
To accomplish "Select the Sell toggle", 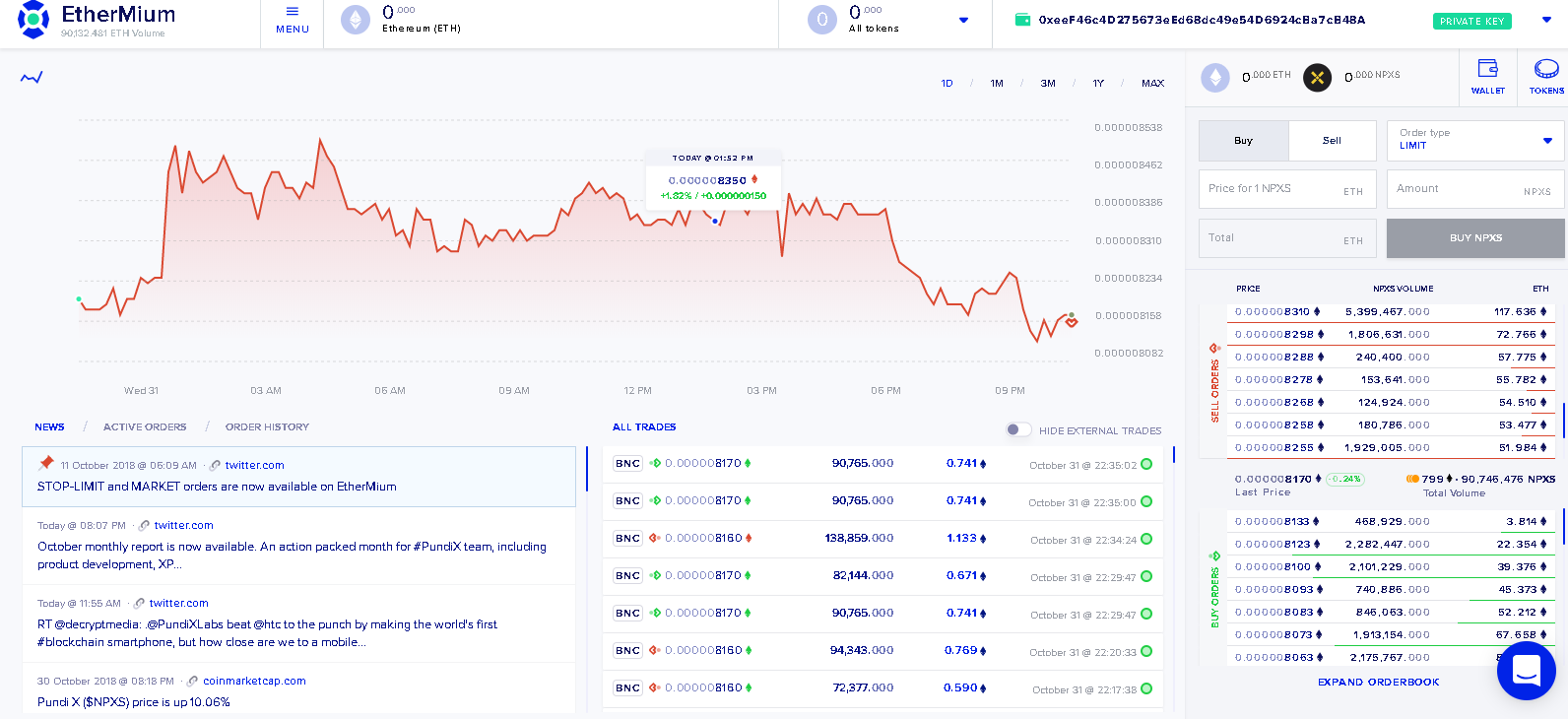I will coord(1332,141).
